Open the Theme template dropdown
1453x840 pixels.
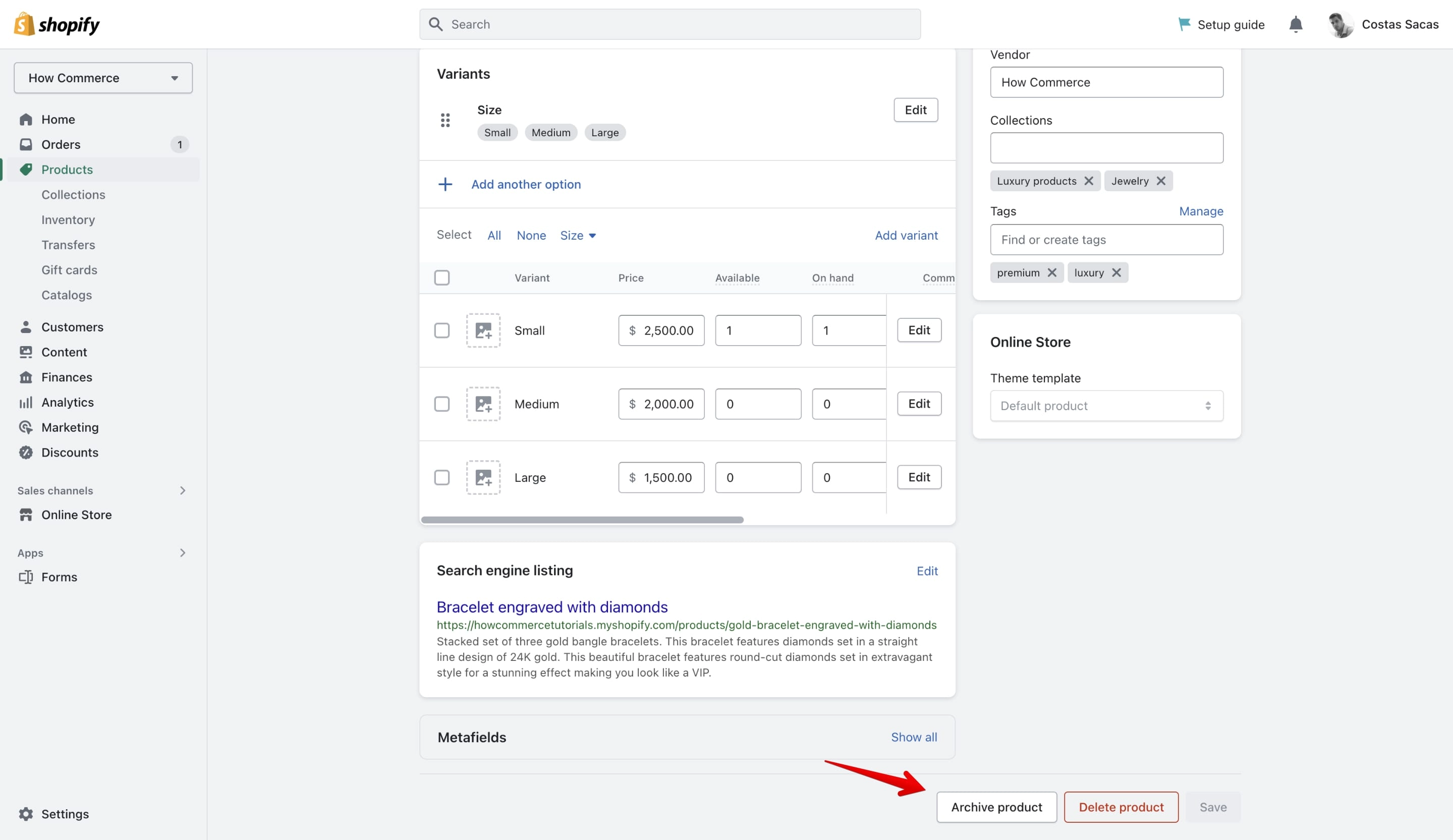coord(1106,406)
